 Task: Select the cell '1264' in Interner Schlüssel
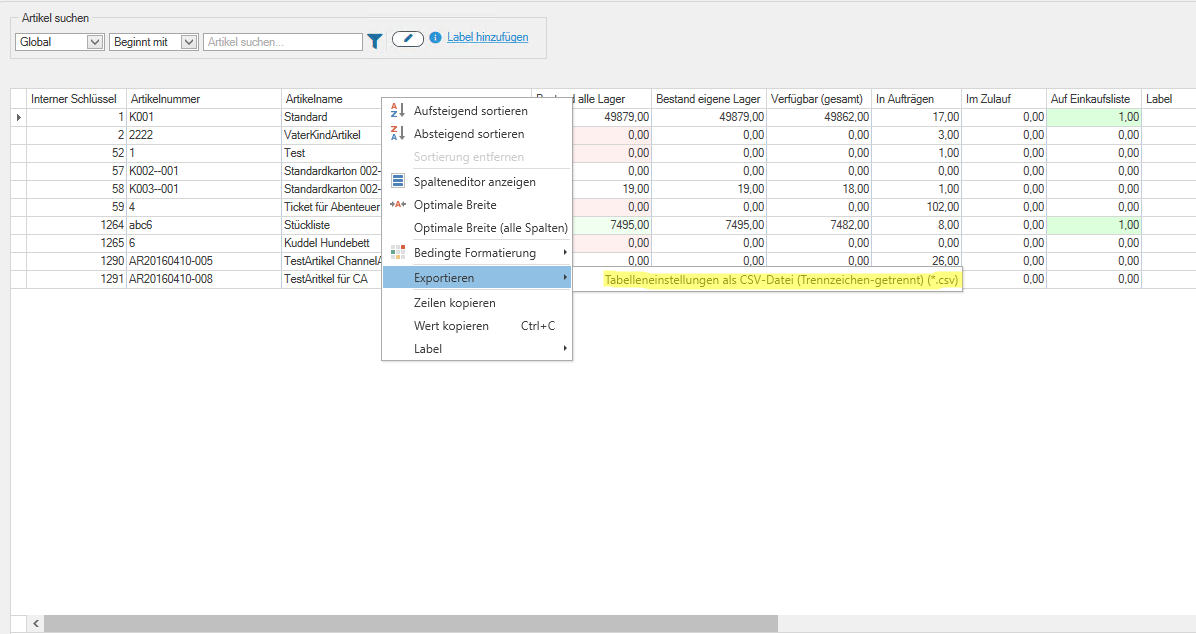(x=76, y=225)
